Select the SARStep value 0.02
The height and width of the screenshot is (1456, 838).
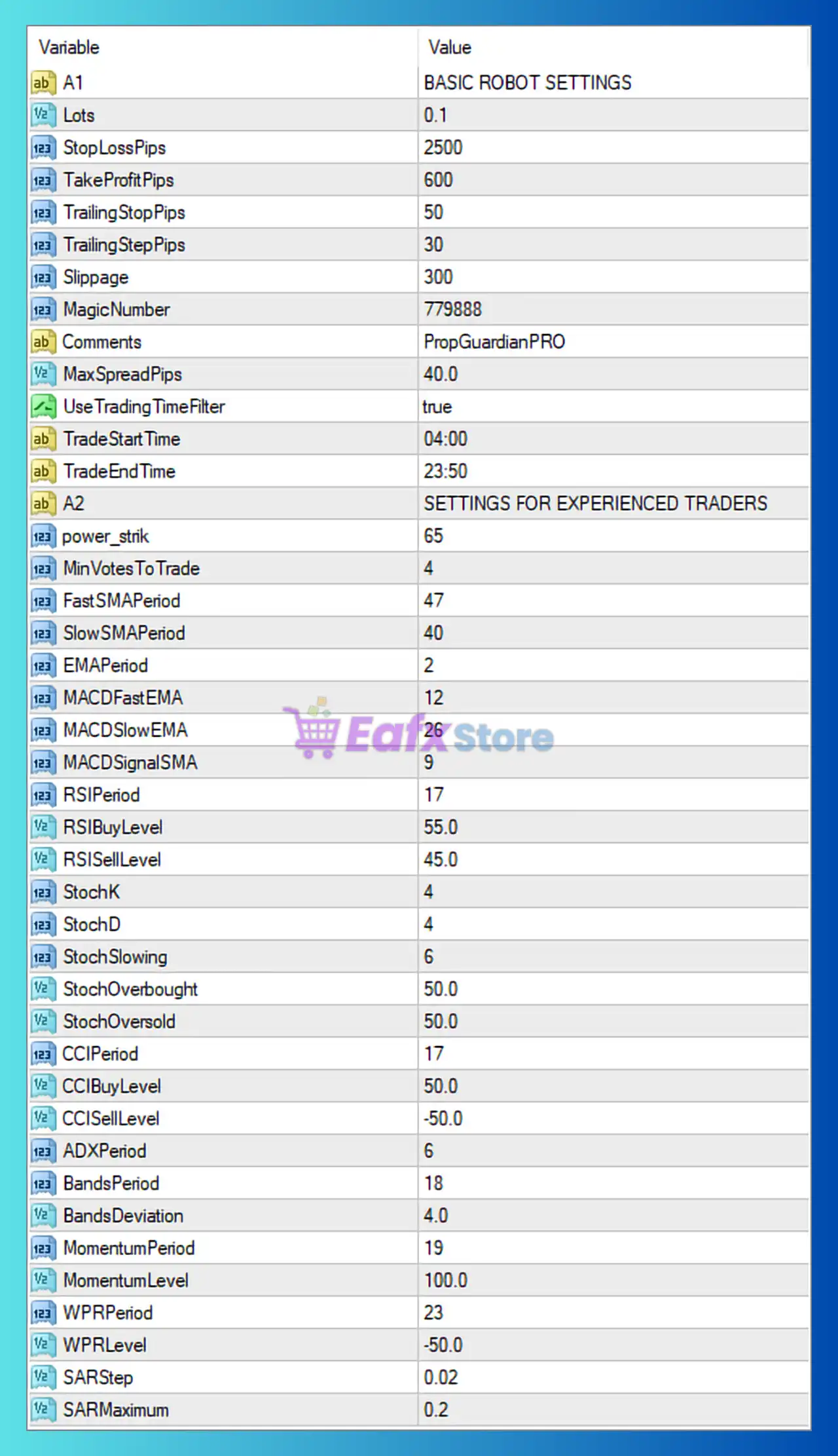click(x=441, y=1377)
